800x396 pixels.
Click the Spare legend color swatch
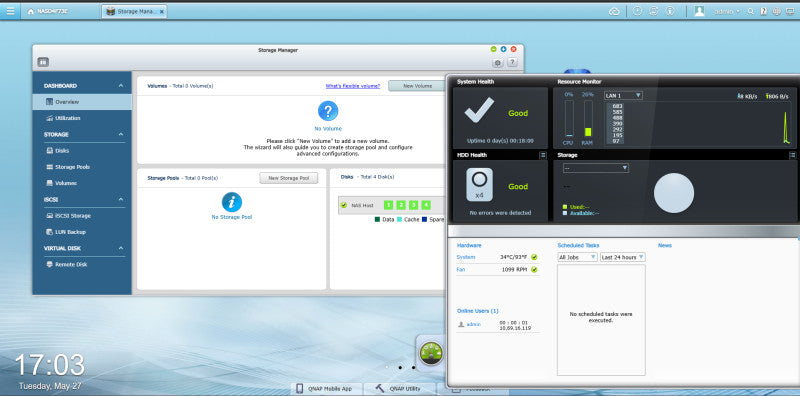click(424, 219)
